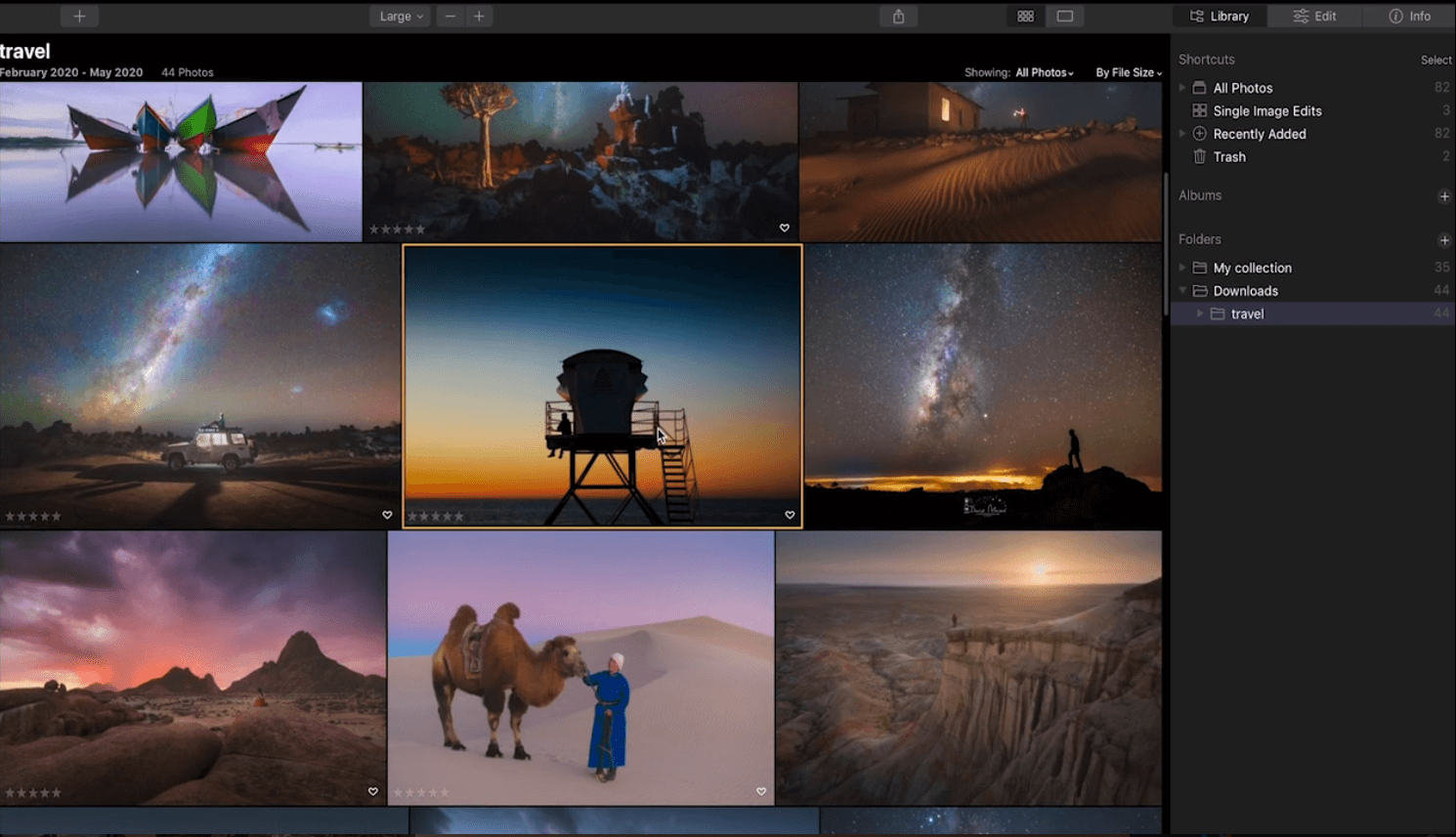Screen dimensions: 1456x837
Task: Switch to single image view icon
Action: click(x=1064, y=16)
